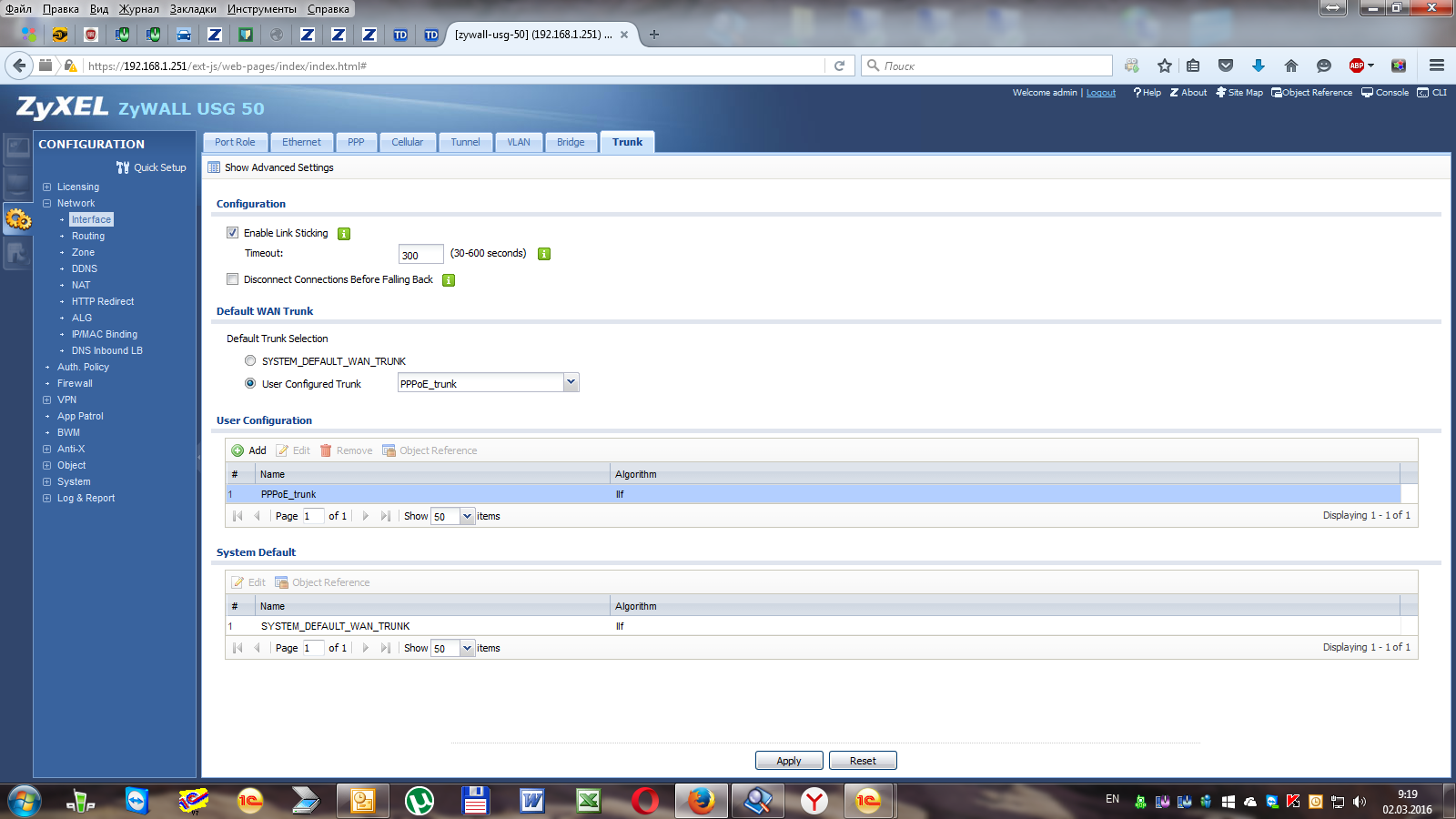
Task: Click info icon for Disconnect Connections option
Action: click(449, 280)
